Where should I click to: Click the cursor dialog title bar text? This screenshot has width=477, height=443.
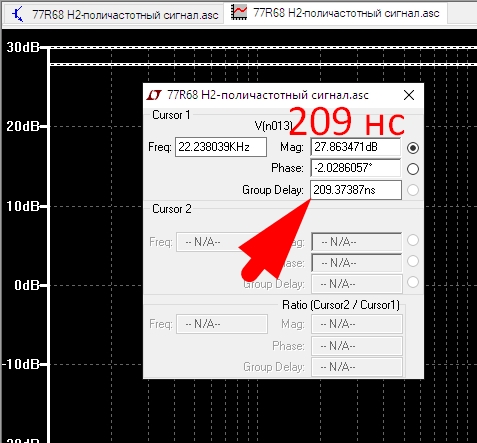(x=268, y=95)
